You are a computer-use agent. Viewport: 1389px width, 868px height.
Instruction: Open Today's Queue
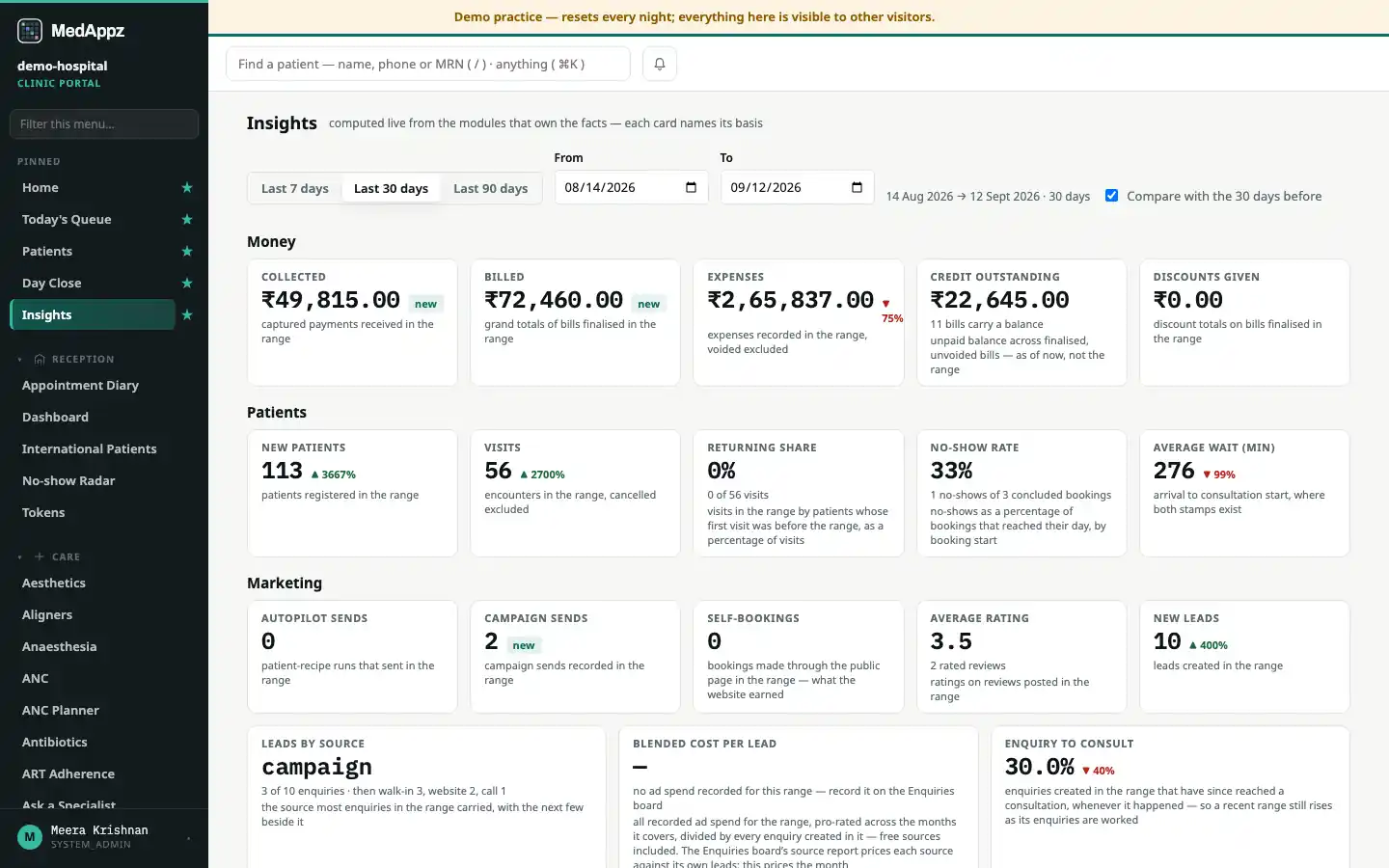pos(93,219)
